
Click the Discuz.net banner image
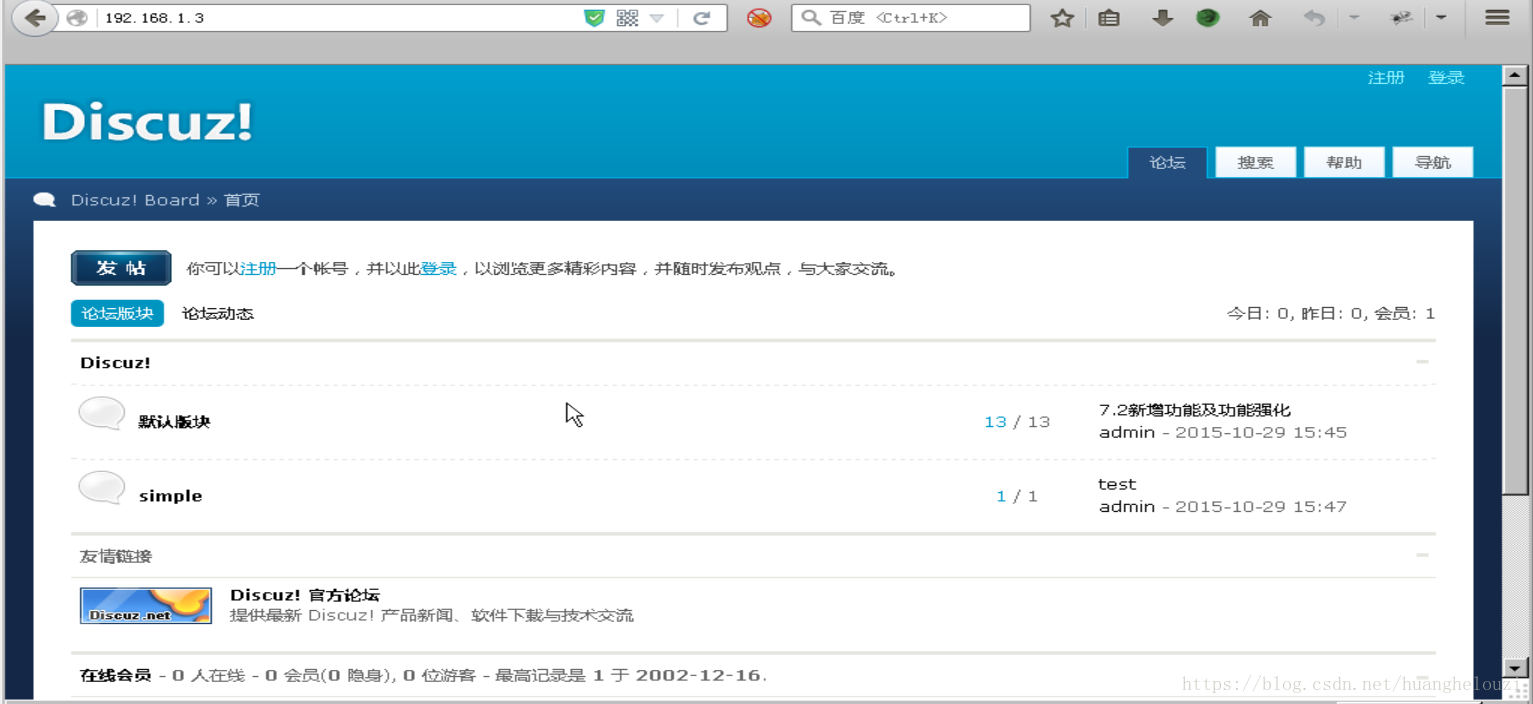pyautogui.click(x=146, y=606)
